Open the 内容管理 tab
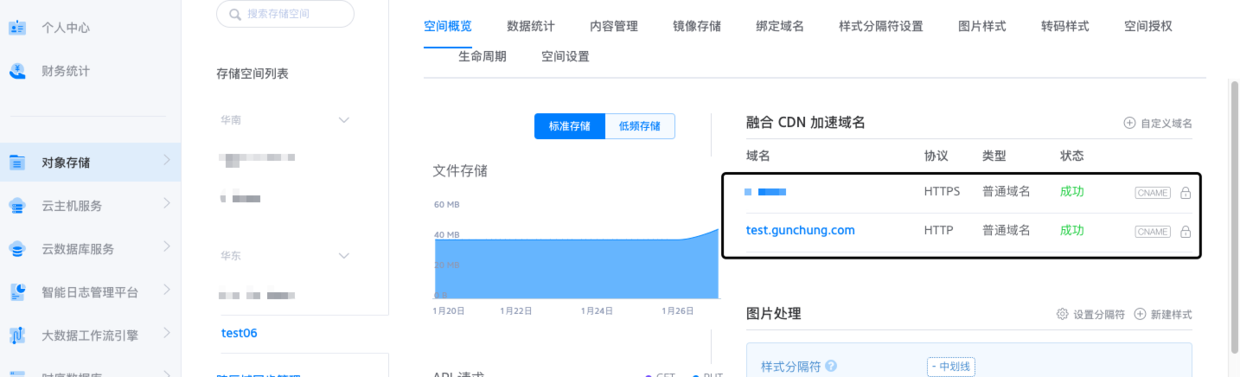The height and width of the screenshot is (377, 1240). pos(614,26)
